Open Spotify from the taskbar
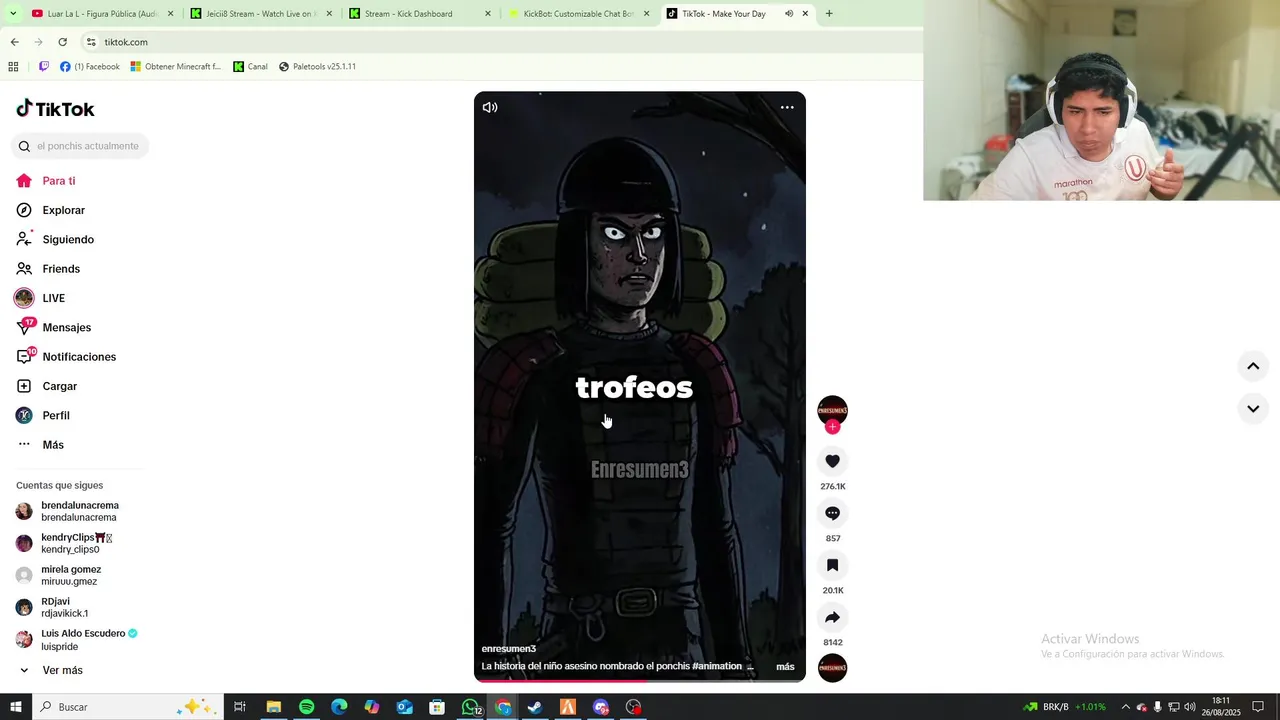The image size is (1280, 720). coord(306,707)
